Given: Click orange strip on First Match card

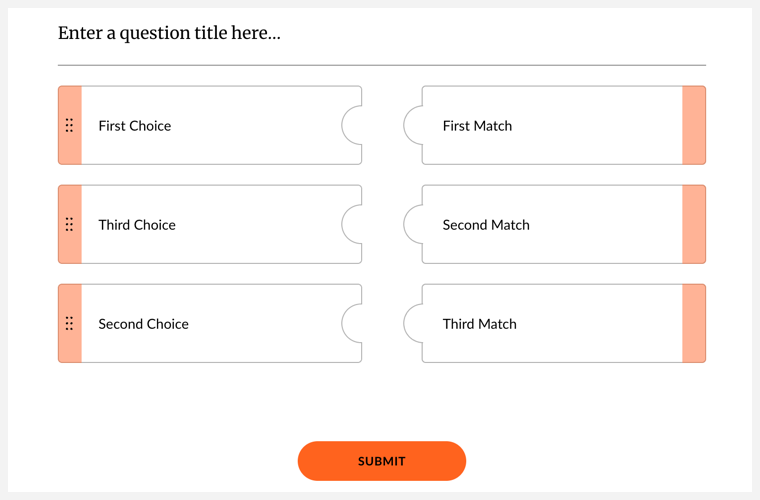Looking at the screenshot, I should point(694,126).
